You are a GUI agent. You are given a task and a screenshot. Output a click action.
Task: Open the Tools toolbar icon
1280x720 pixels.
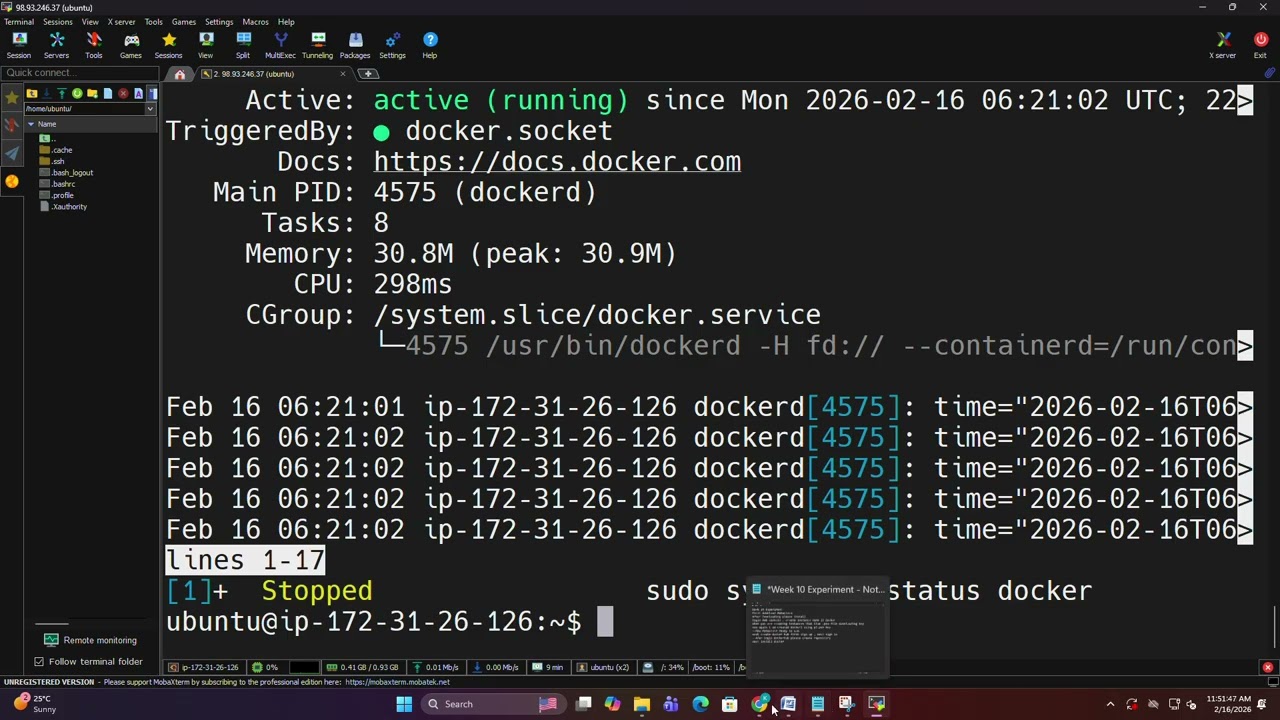[93, 45]
